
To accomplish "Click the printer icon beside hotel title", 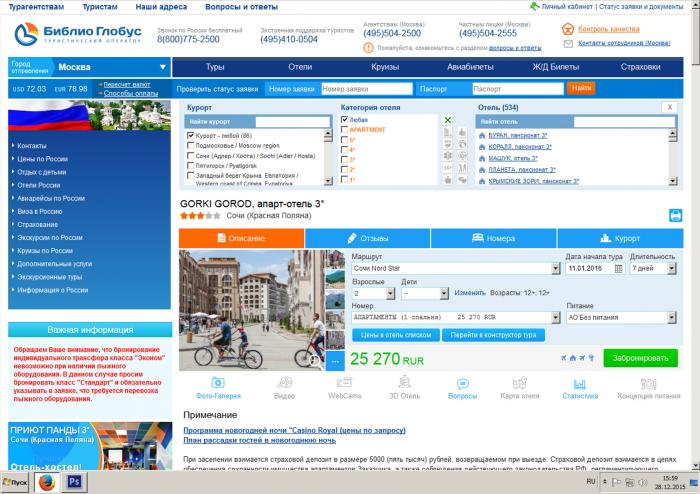I will pyautogui.click(x=675, y=215).
